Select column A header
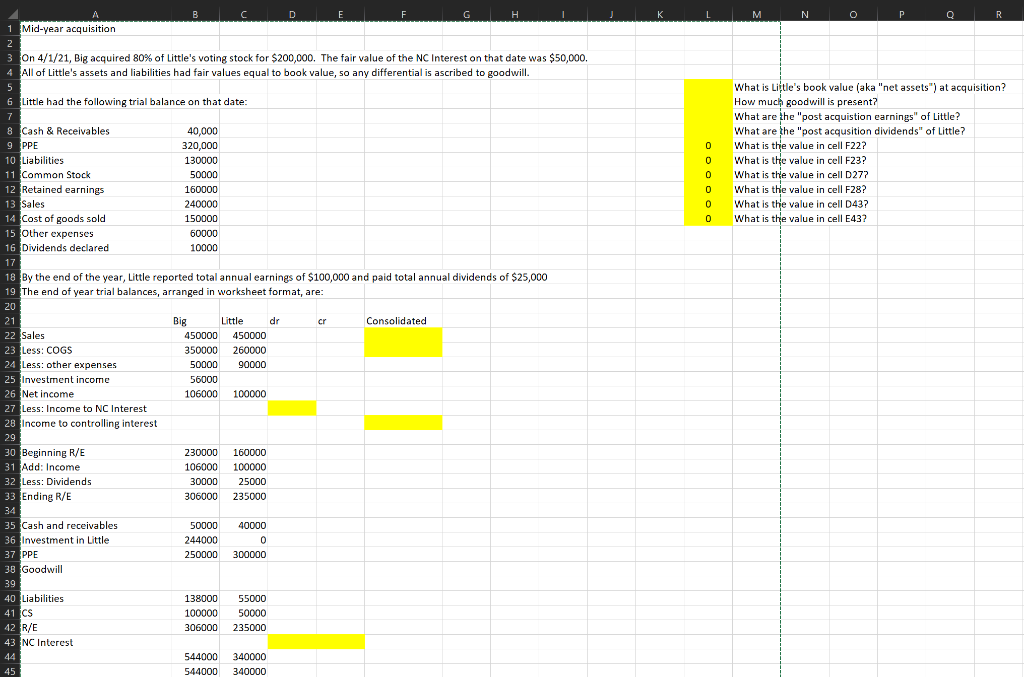The image size is (1024, 677). (x=95, y=14)
